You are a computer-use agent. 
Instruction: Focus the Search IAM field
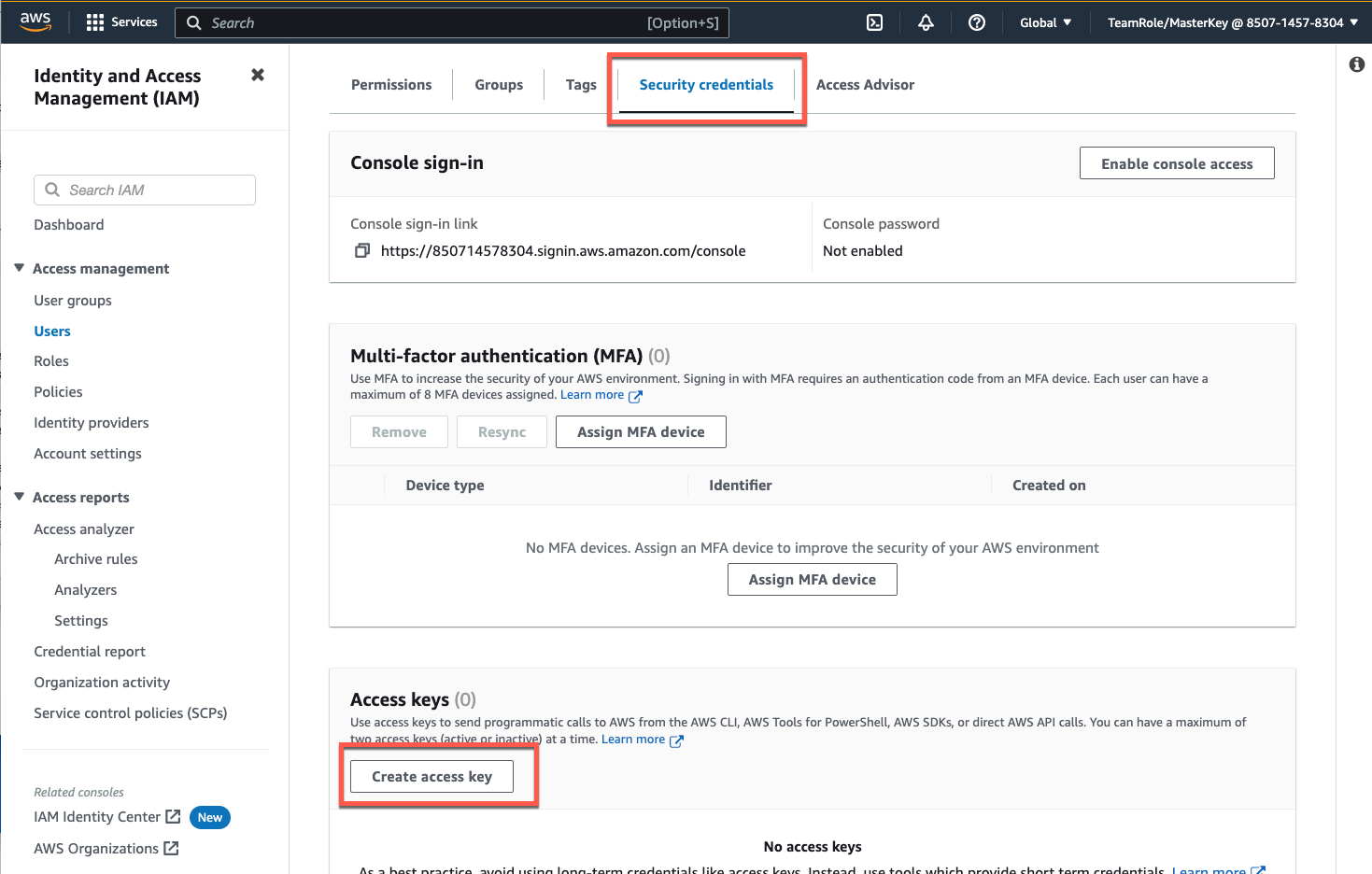145,190
